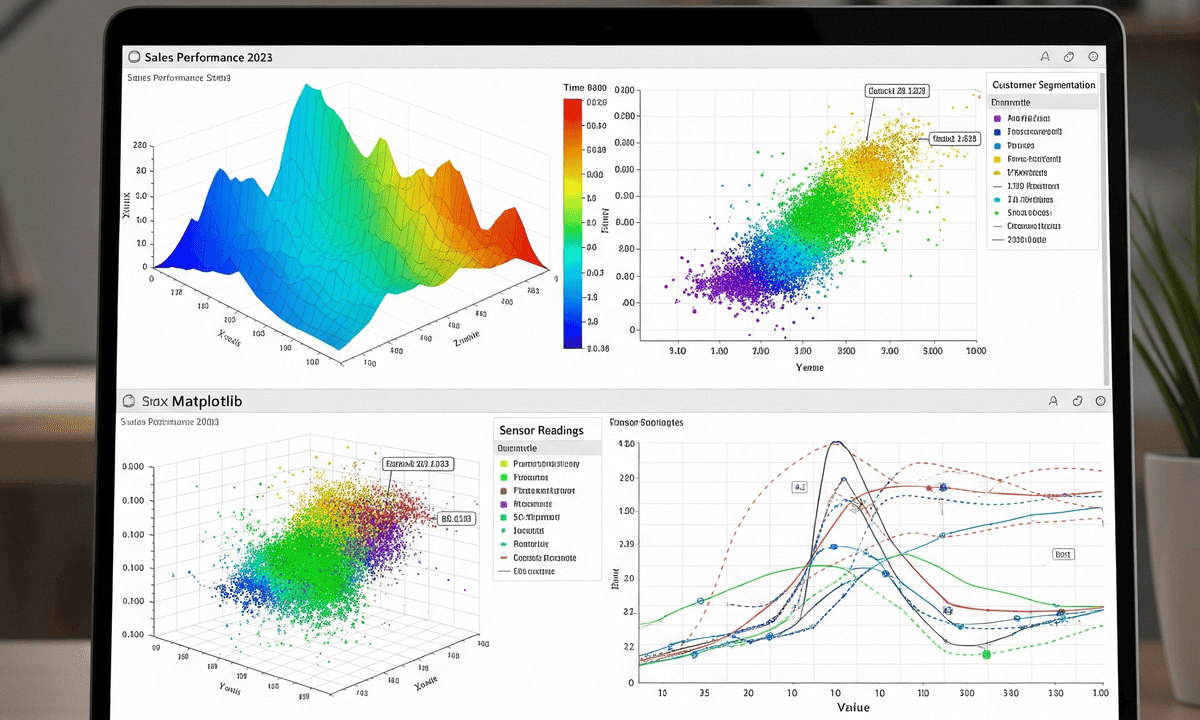Click the red top of the Time colorbar
Viewport: 1200px width, 720px height.
[x=571, y=104]
